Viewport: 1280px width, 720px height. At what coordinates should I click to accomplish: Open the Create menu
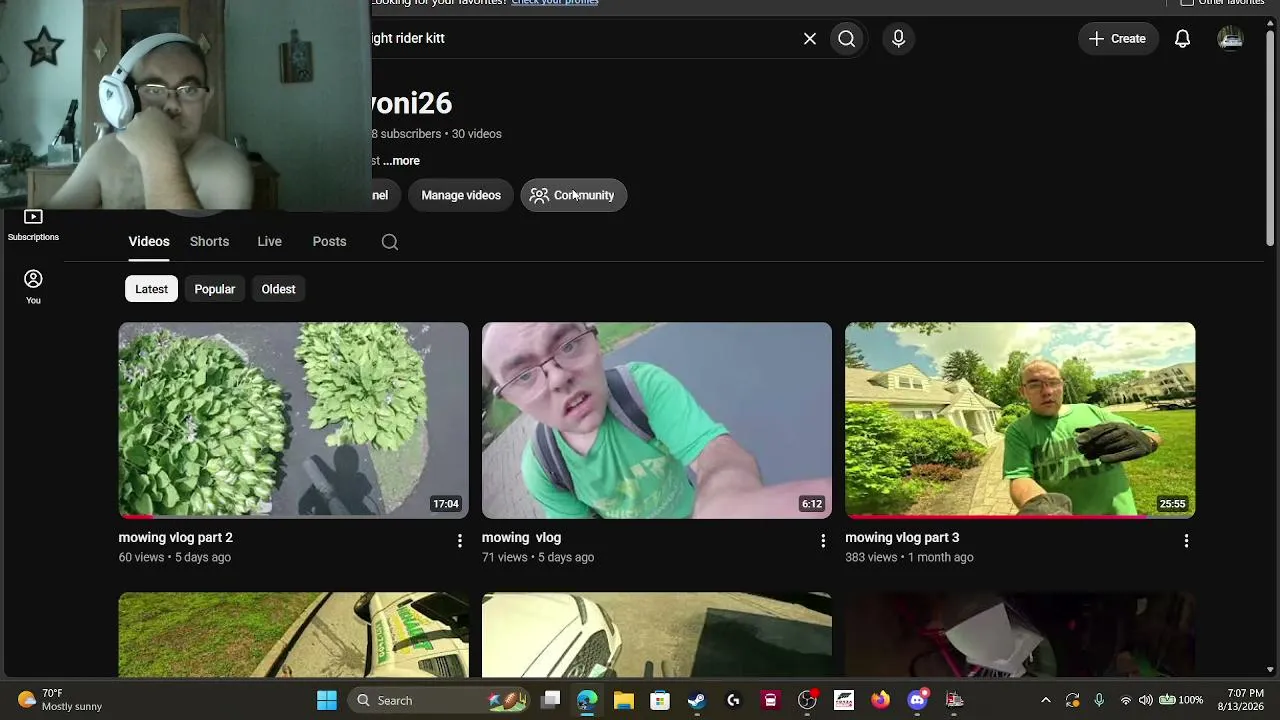pyautogui.click(x=1117, y=39)
